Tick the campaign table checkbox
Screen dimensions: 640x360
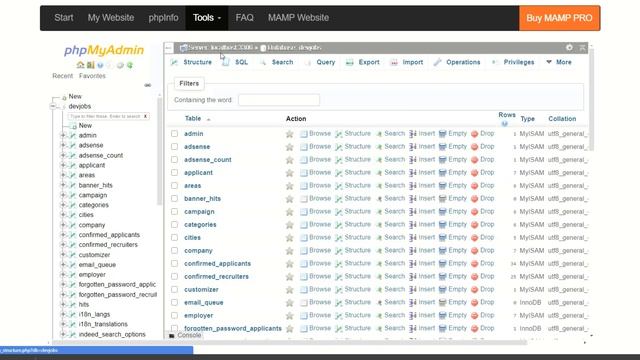coord(175,211)
